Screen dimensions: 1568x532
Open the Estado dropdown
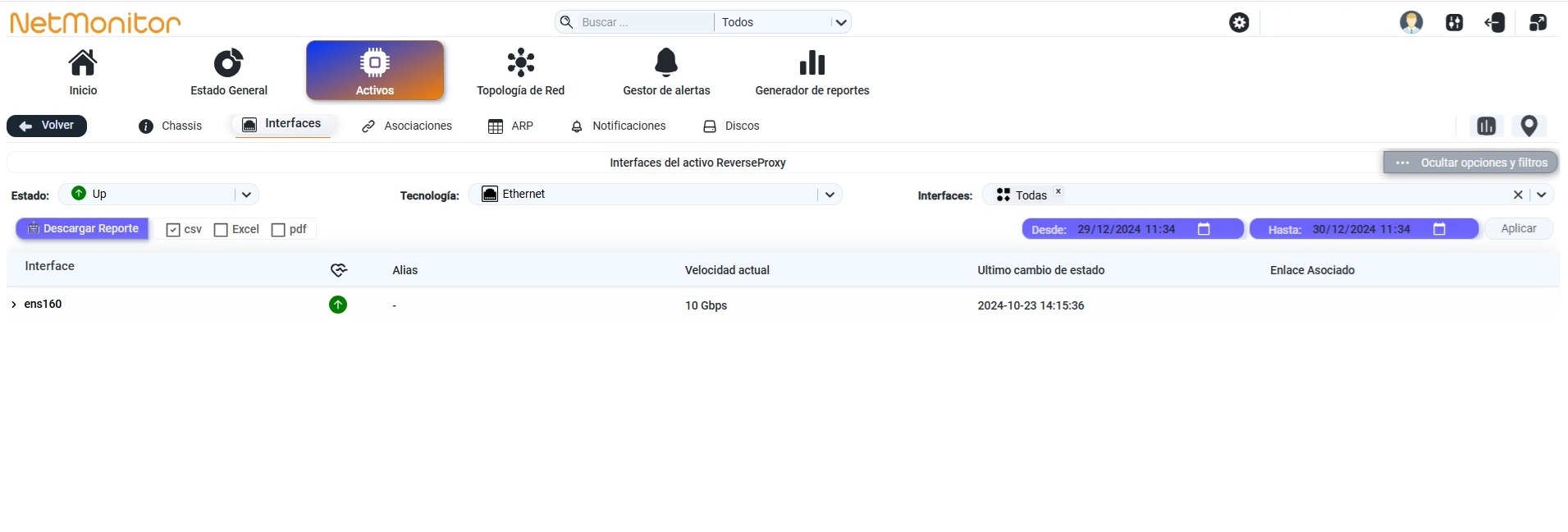point(159,195)
